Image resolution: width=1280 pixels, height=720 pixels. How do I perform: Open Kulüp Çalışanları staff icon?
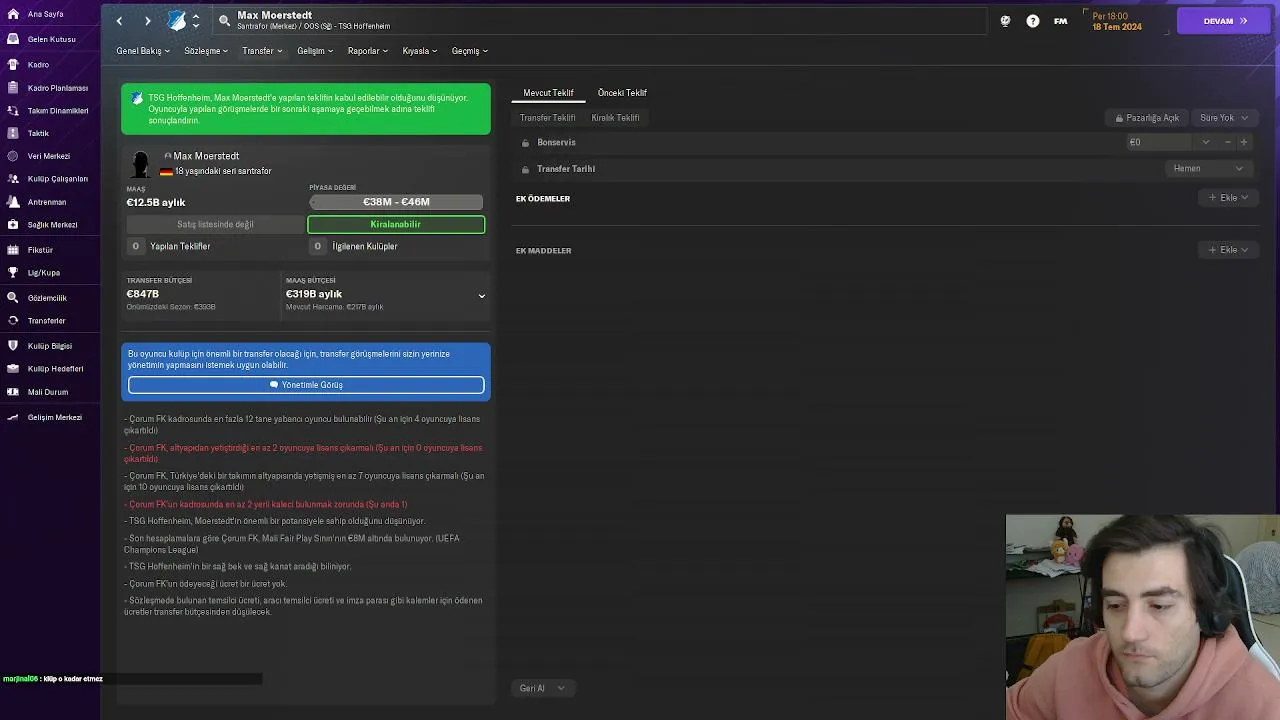pyautogui.click(x=13, y=179)
